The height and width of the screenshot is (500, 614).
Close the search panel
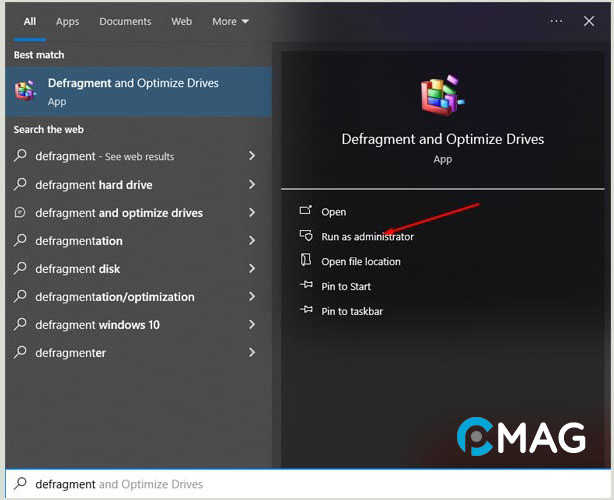point(589,21)
